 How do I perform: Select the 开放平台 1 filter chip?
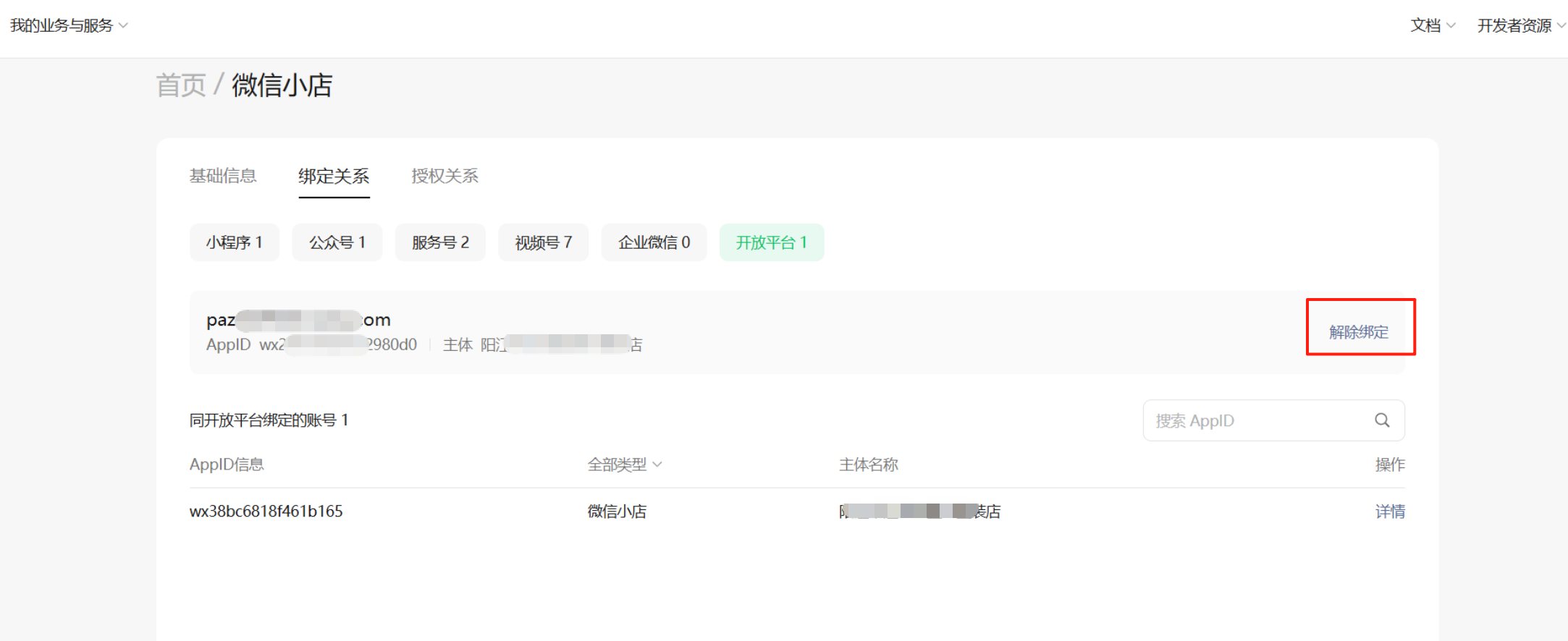point(771,242)
